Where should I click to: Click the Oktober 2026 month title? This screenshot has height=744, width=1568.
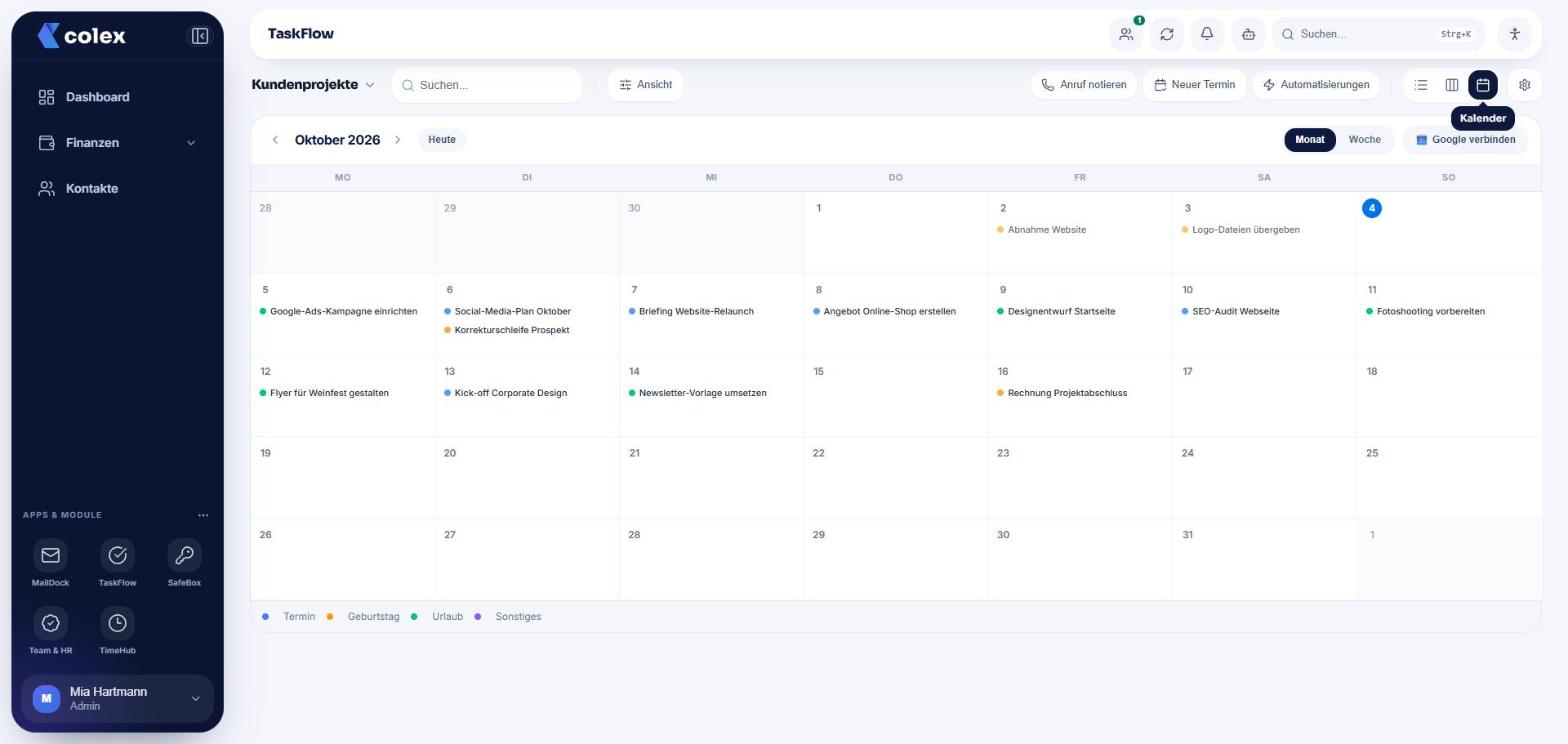[337, 140]
